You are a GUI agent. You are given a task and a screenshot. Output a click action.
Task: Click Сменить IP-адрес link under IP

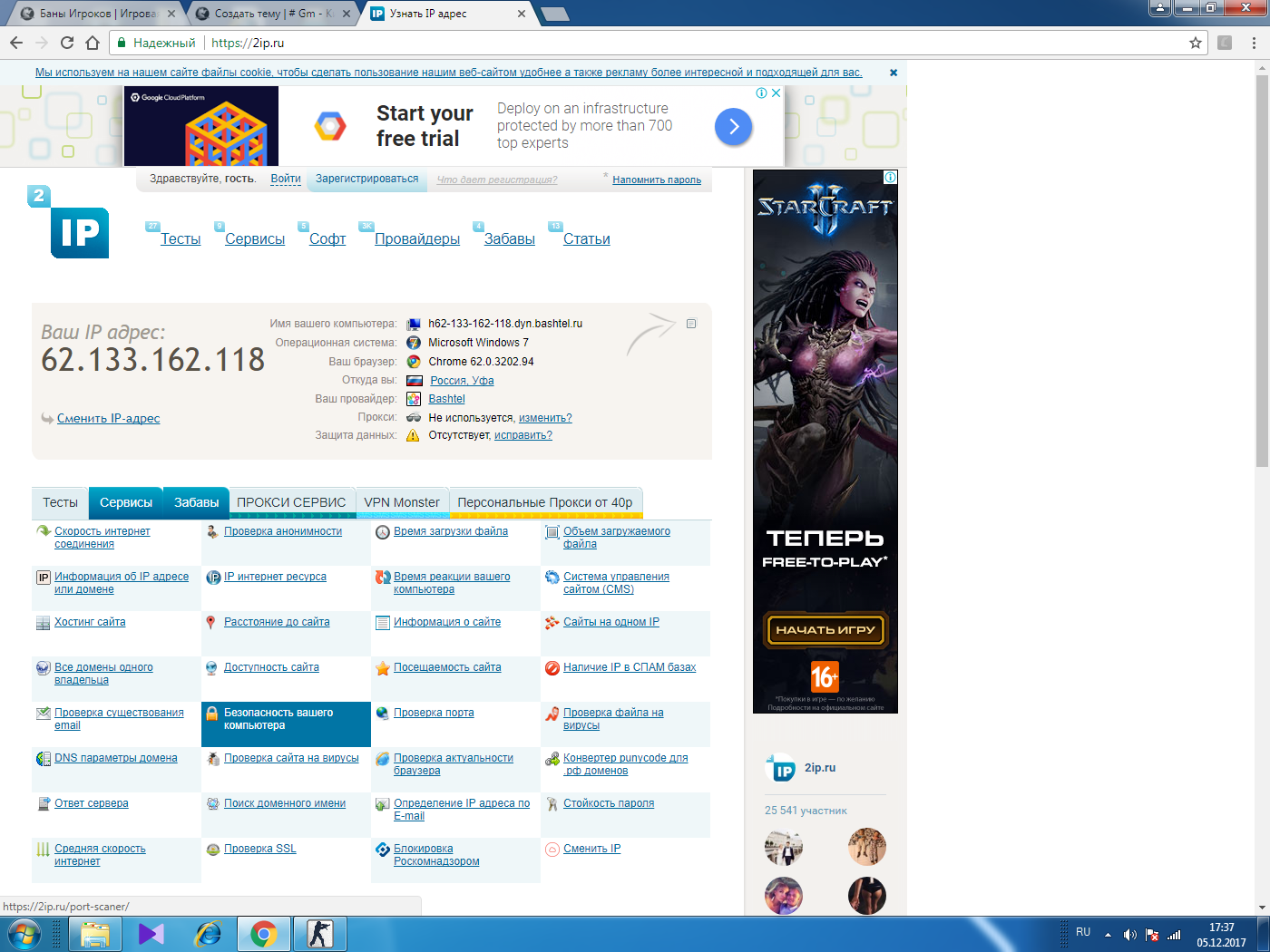click(108, 418)
